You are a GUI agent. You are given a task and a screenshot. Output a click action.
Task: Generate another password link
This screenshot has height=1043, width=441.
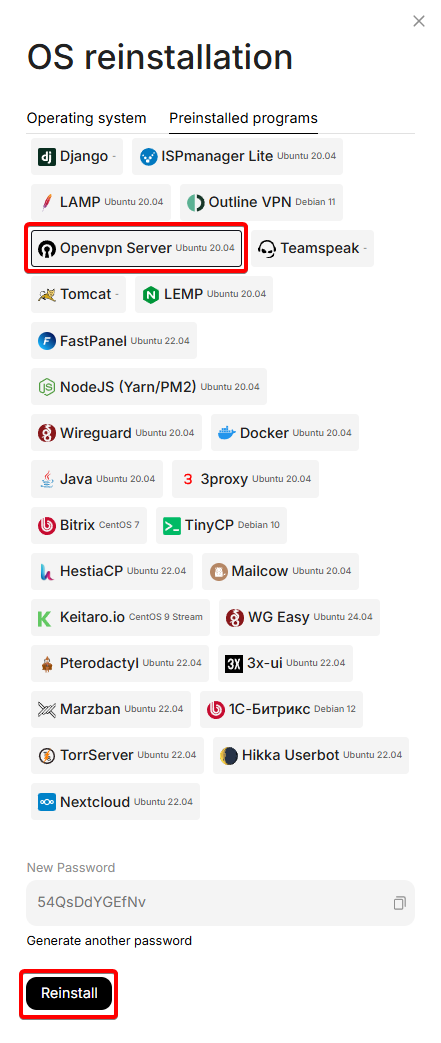109,941
